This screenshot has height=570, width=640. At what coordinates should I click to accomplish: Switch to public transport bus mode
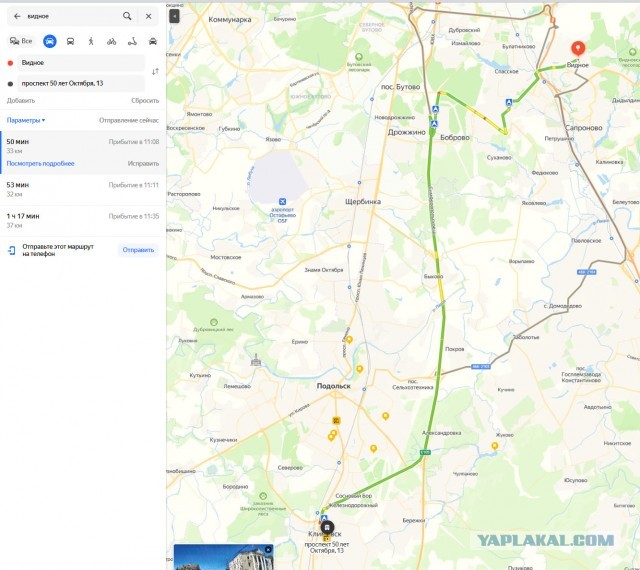(x=70, y=41)
